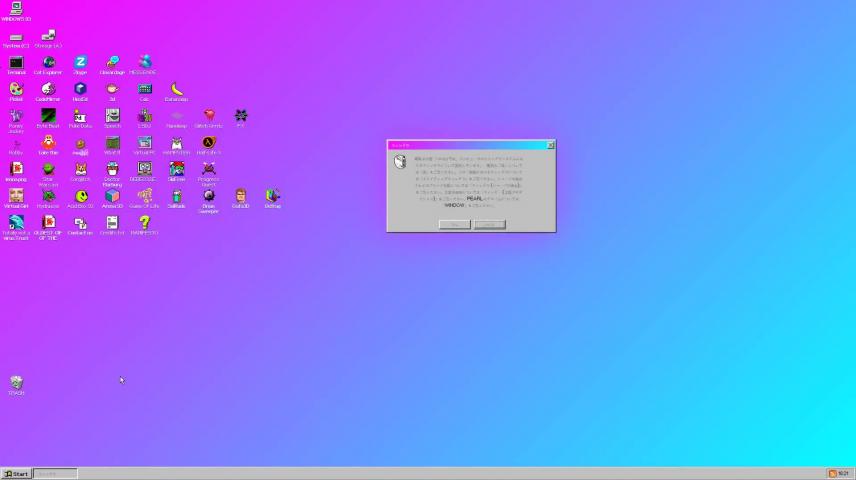Launch the Half-Life 3 lambda icon
Screen dimensions: 856x480
209,145
